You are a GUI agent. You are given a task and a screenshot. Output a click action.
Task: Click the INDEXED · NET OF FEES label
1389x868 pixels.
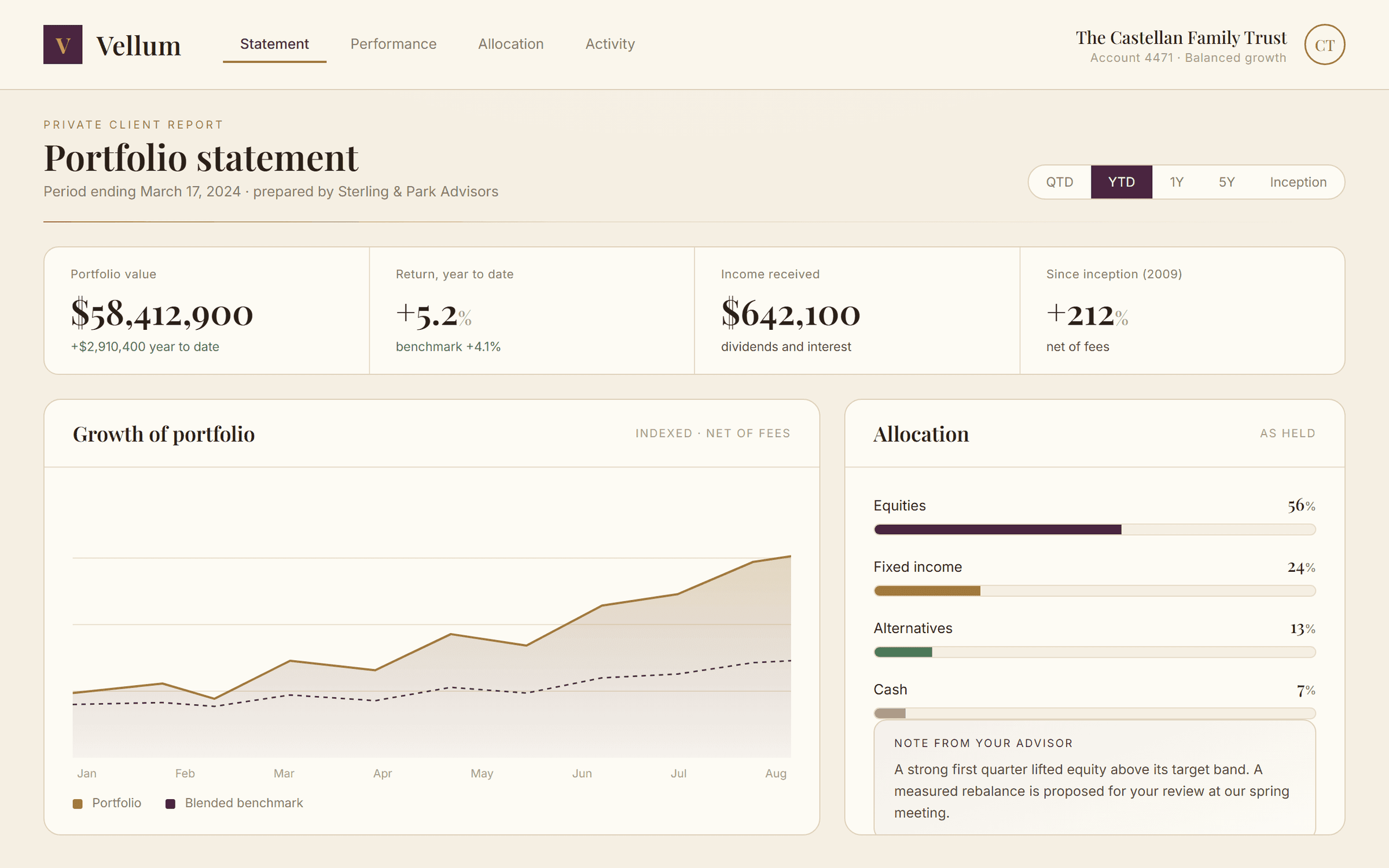pos(712,433)
